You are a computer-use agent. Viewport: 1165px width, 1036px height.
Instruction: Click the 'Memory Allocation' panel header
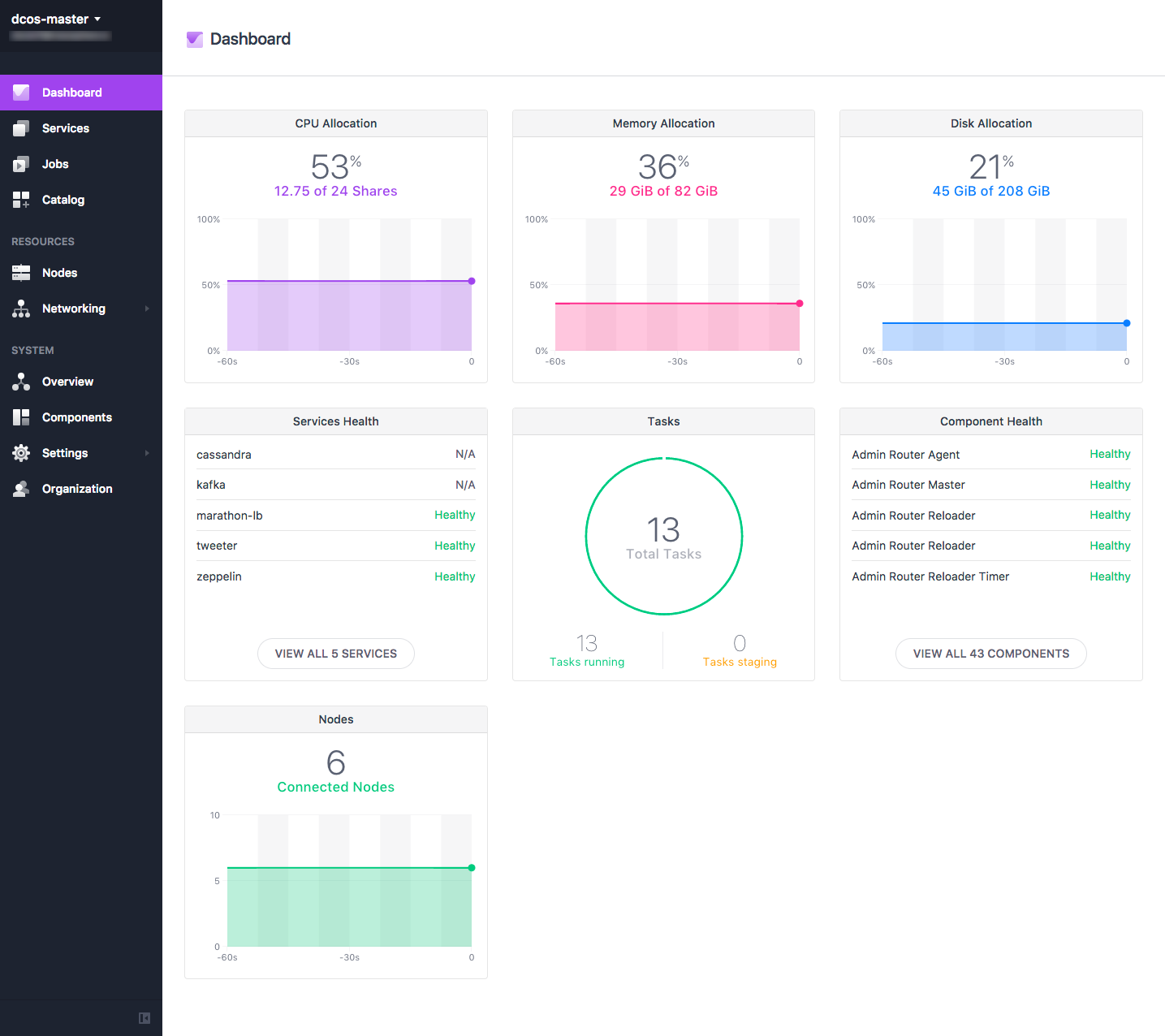664,123
